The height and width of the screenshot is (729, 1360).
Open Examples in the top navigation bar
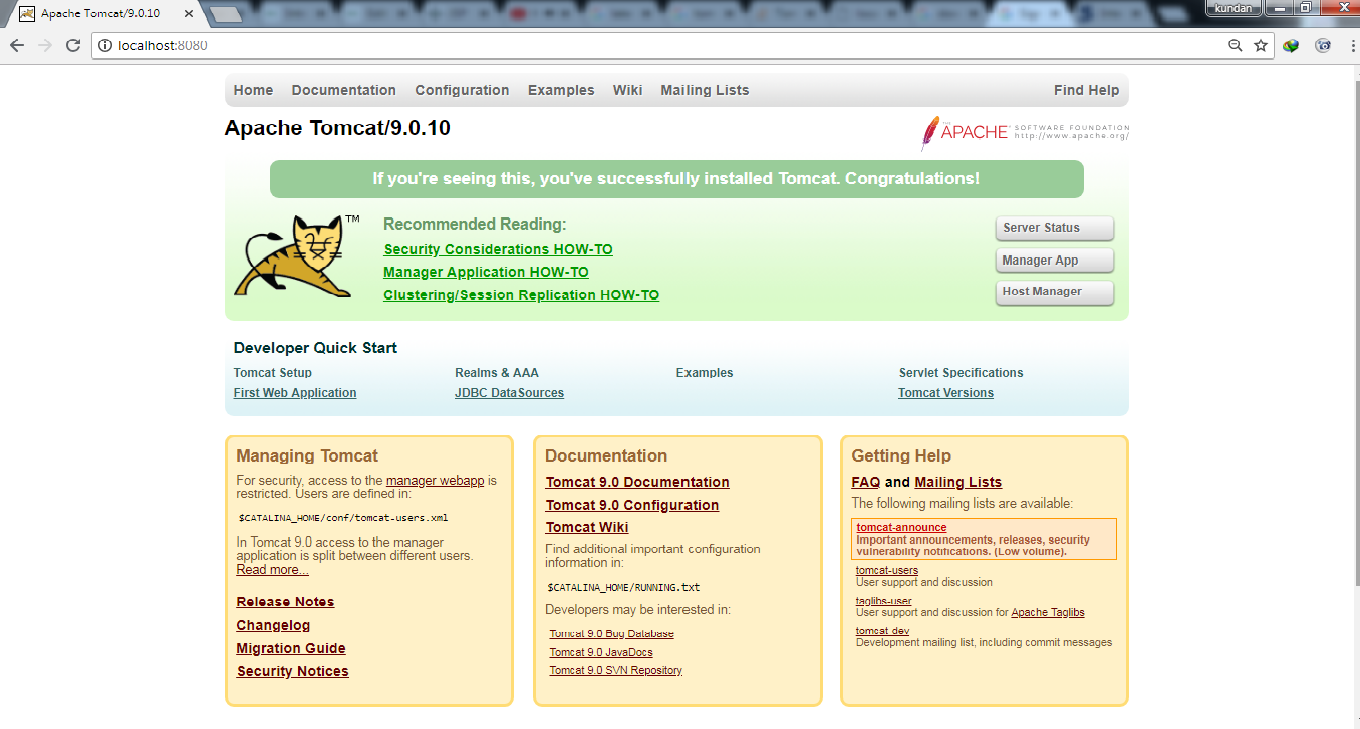pos(561,90)
